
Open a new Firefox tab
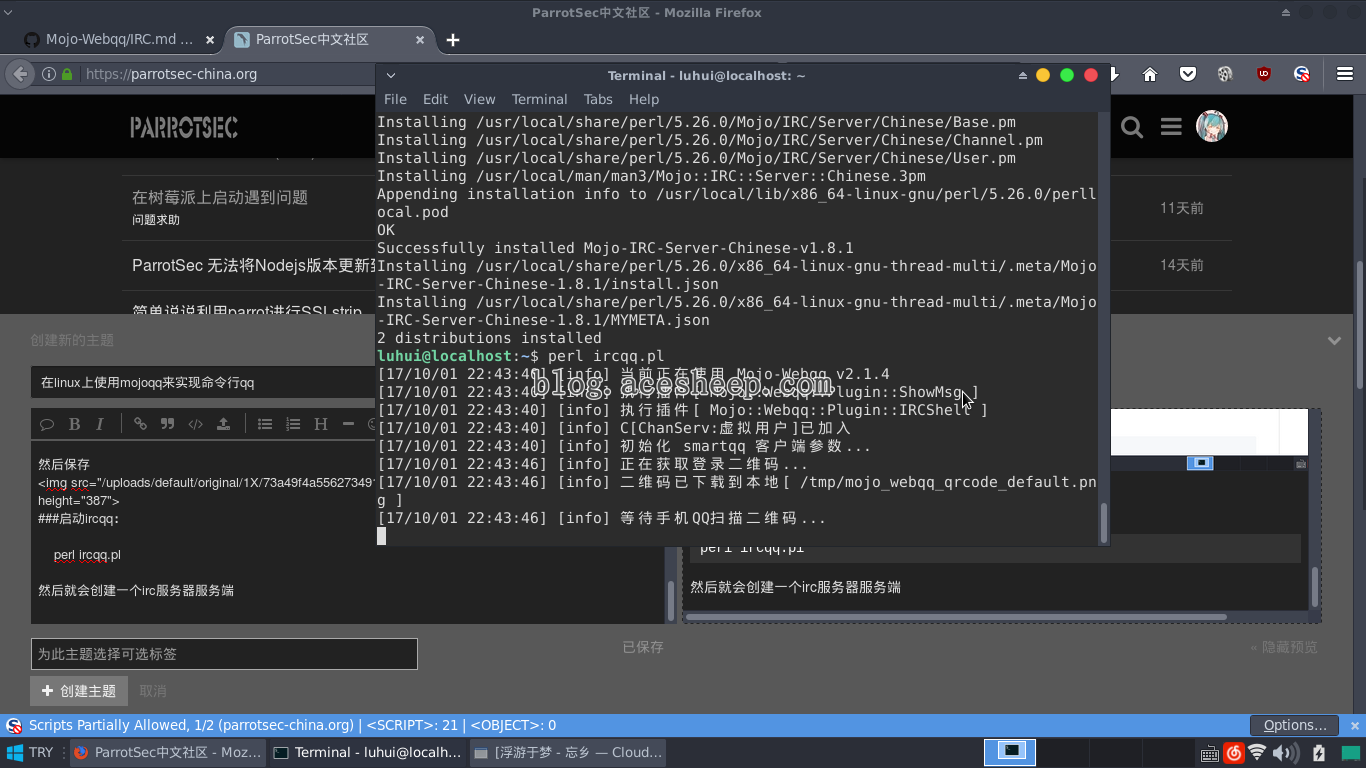coord(453,40)
